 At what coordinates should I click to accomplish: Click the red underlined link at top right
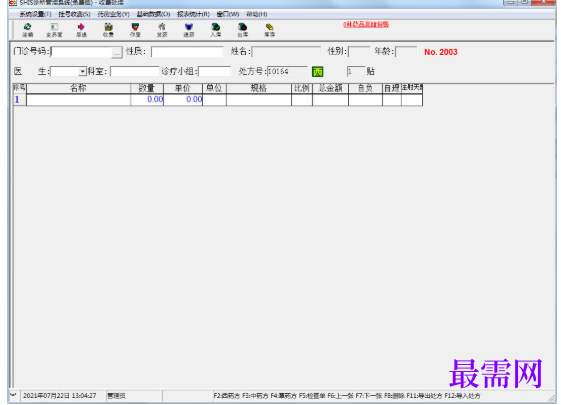(x=366, y=24)
